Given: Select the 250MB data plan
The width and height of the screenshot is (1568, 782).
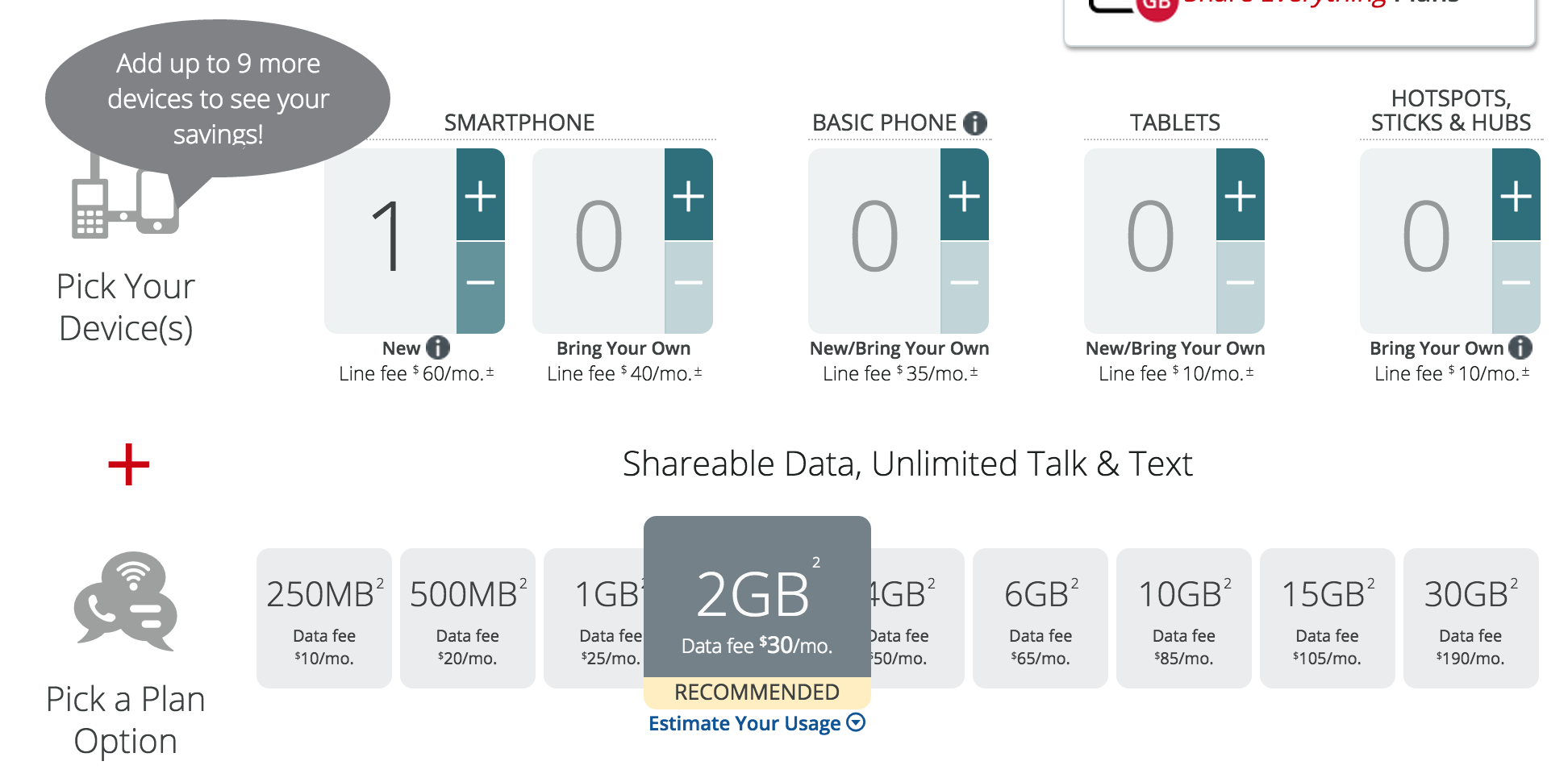Looking at the screenshot, I should tap(323, 618).
